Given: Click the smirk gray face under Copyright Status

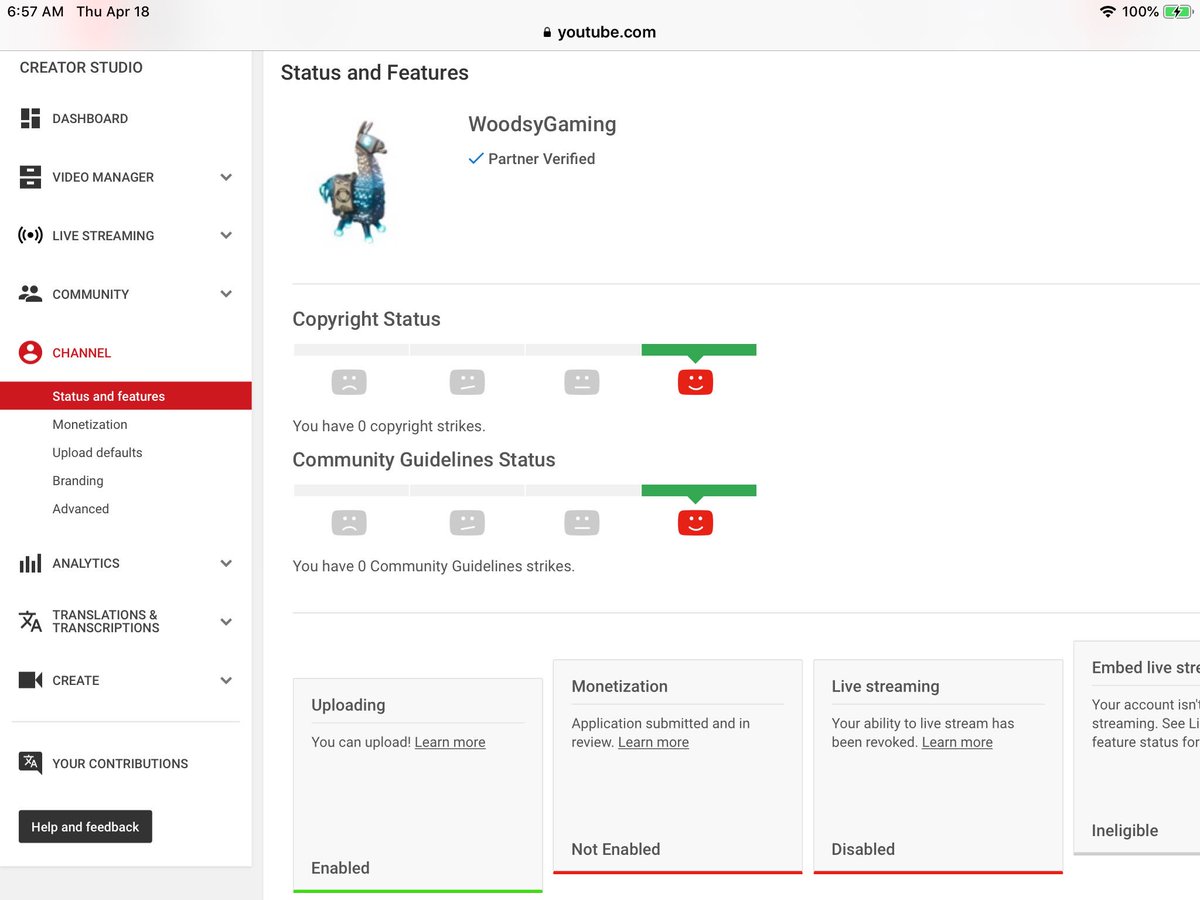Looking at the screenshot, I should [x=467, y=382].
